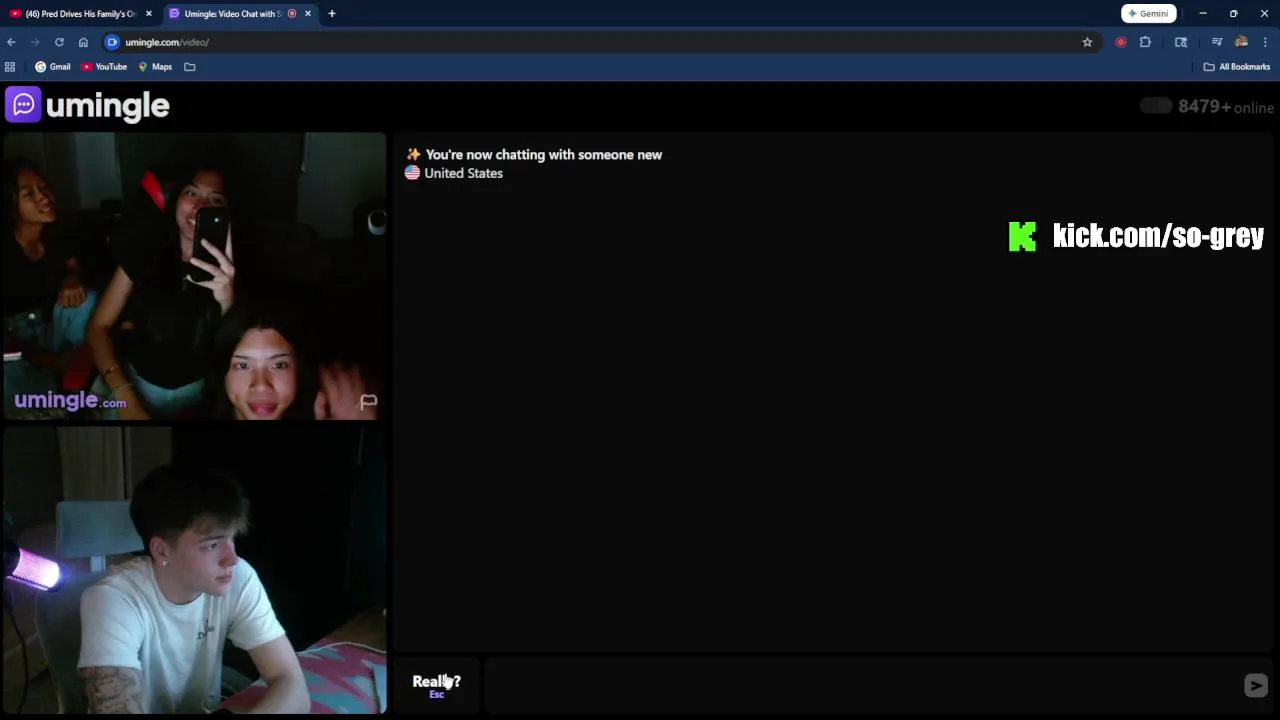Flag the stranger's video with the report icon
This screenshot has width=1280, height=720.
(368, 402)
